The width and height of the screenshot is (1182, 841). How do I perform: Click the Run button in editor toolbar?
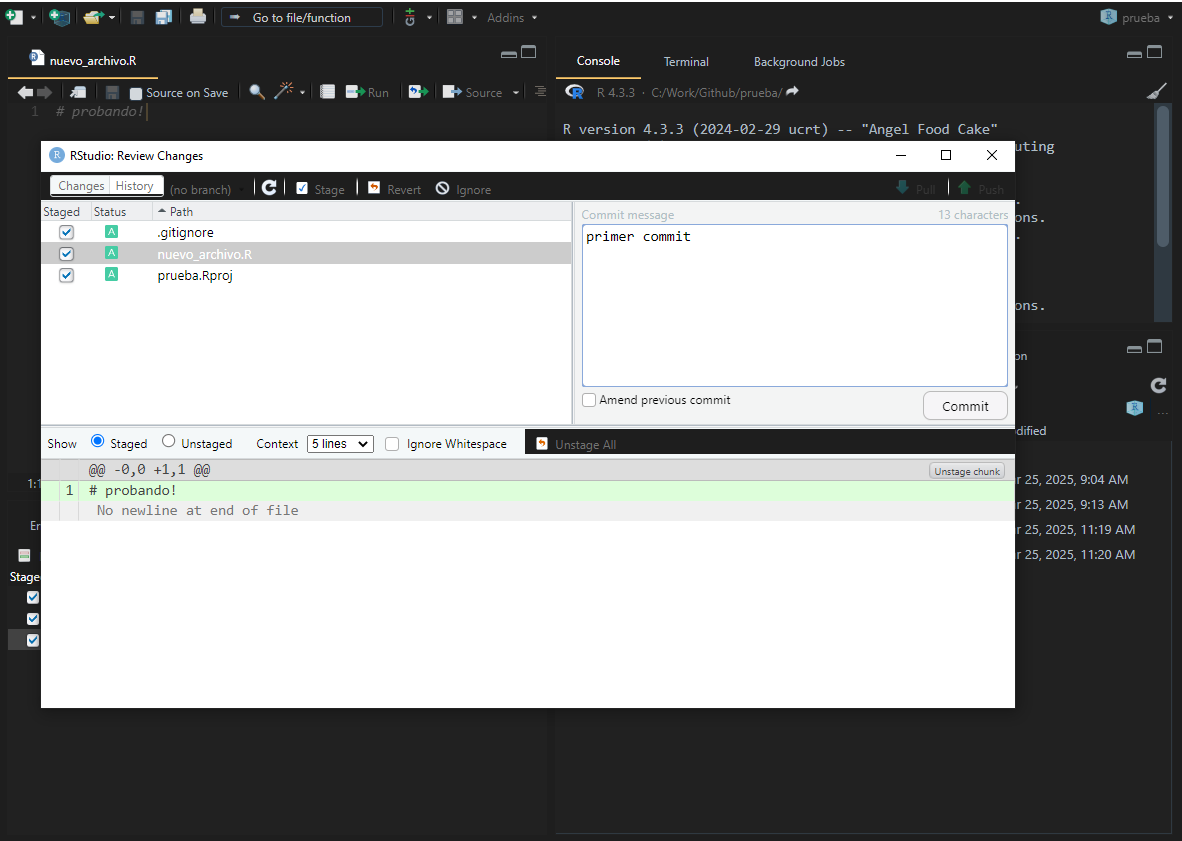(x=367, y=92)
